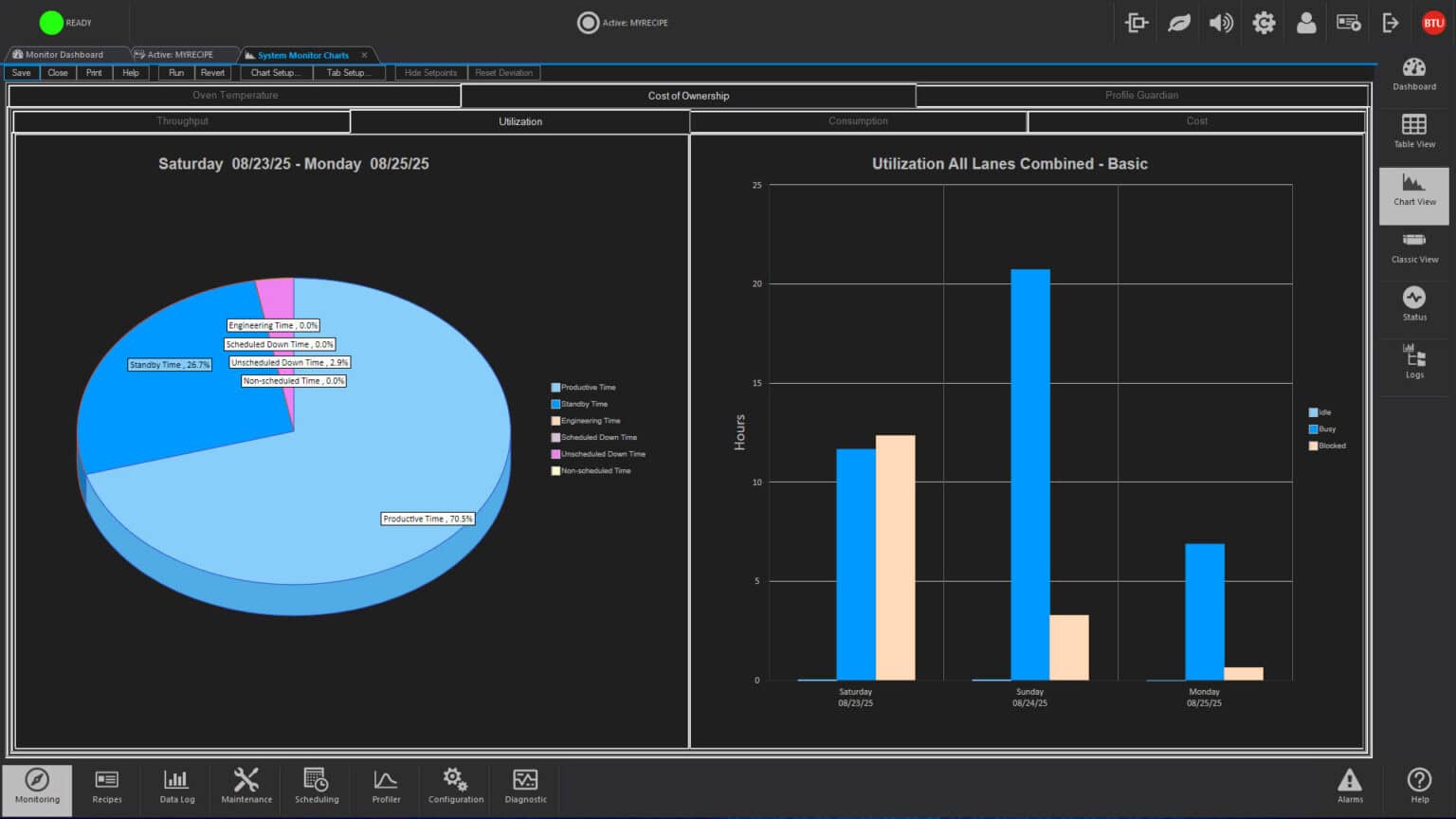Click the Chart Setup button

click(x=276, y=73)
